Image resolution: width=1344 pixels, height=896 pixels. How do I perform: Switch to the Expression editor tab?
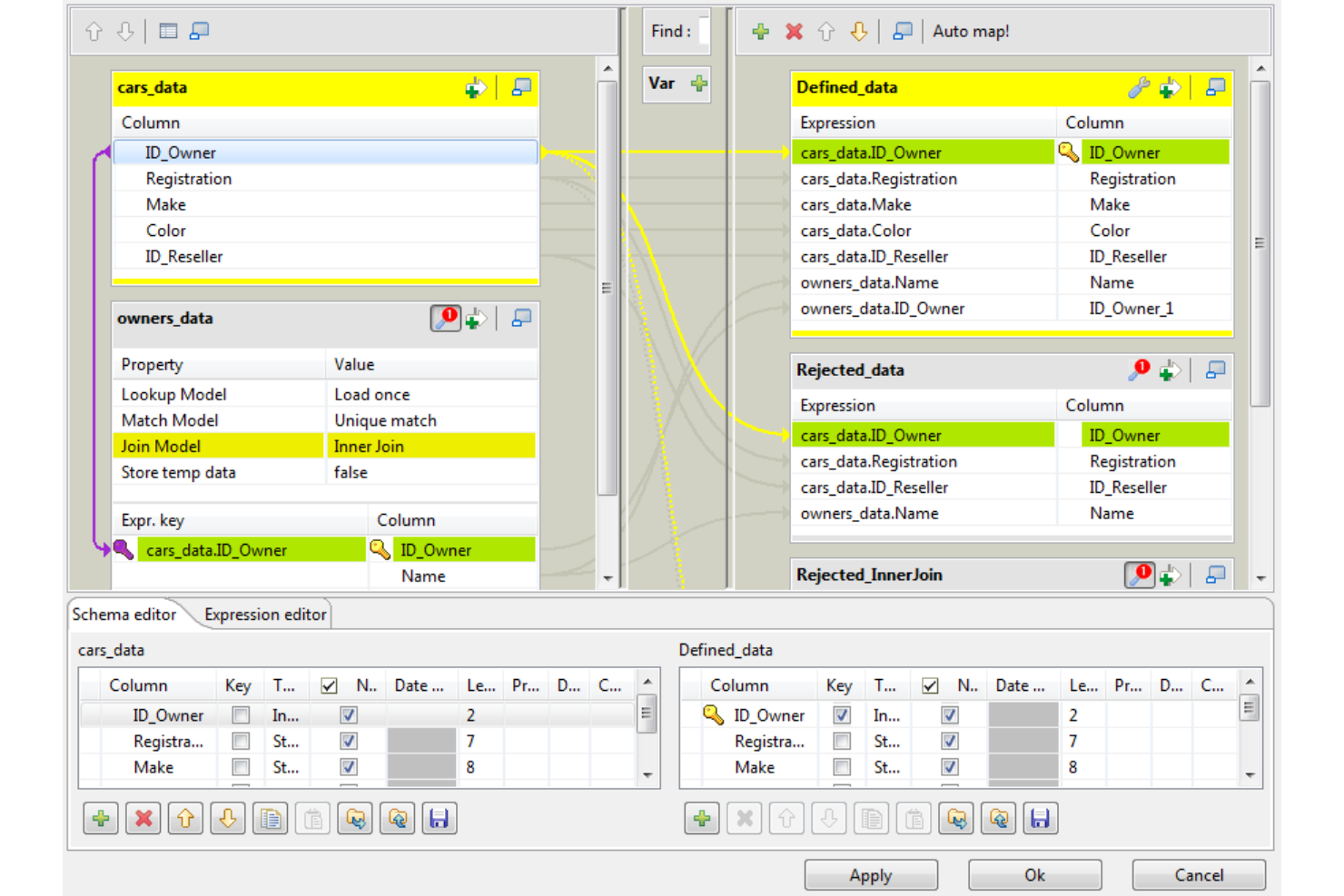tap(264, 614)
